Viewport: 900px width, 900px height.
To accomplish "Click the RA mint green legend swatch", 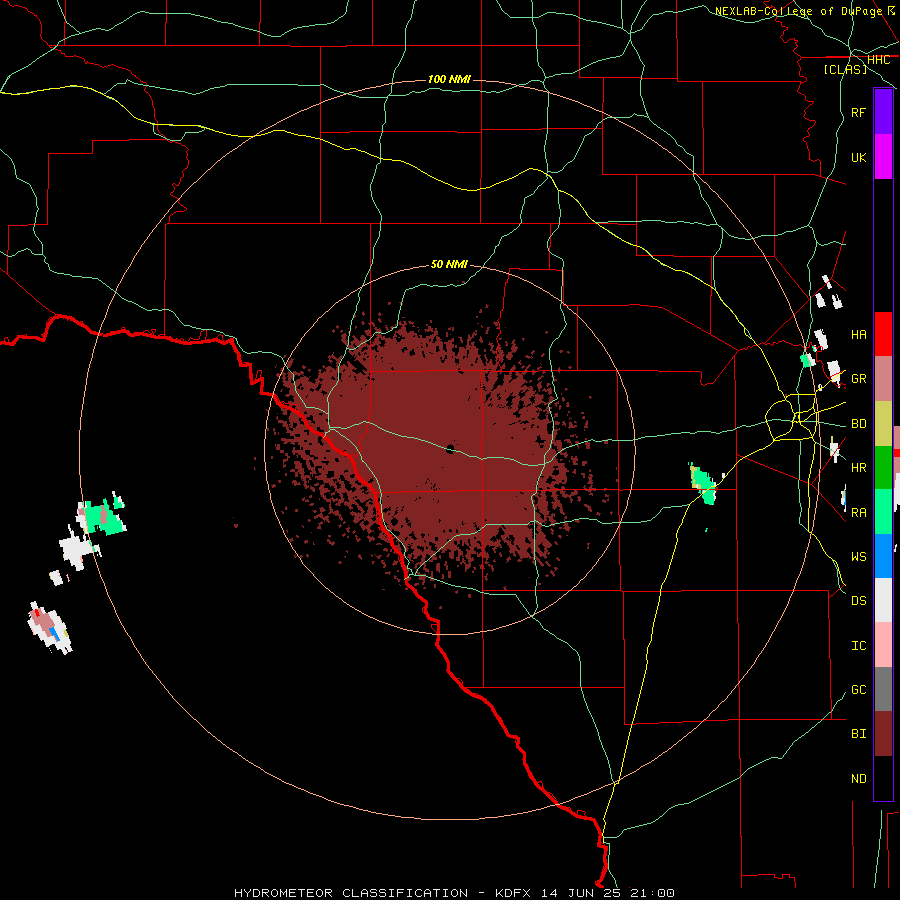I will [883, 512].
